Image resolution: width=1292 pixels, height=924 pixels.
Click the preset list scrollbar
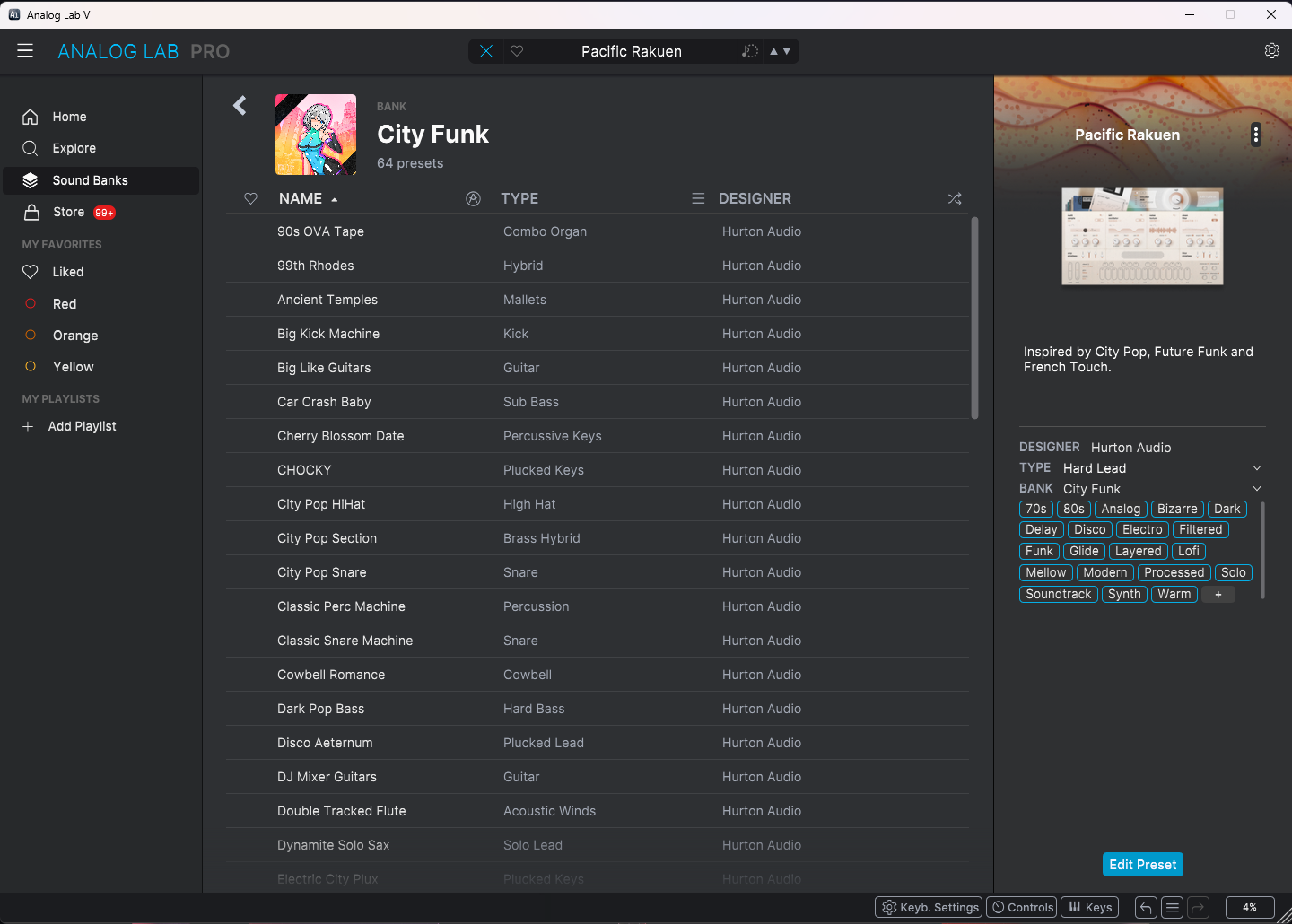pyautogui.click(x=974, y=318)
